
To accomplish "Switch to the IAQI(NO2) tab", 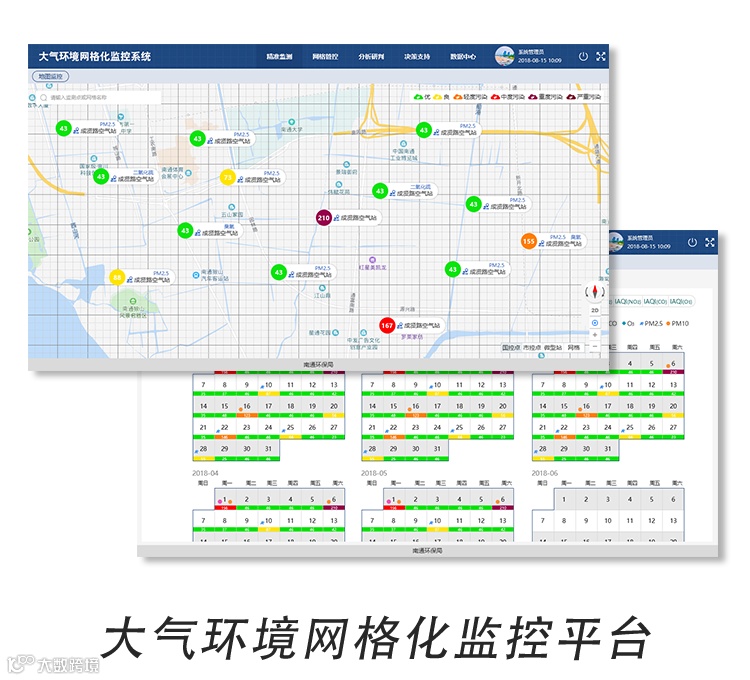I will (627, 302).
